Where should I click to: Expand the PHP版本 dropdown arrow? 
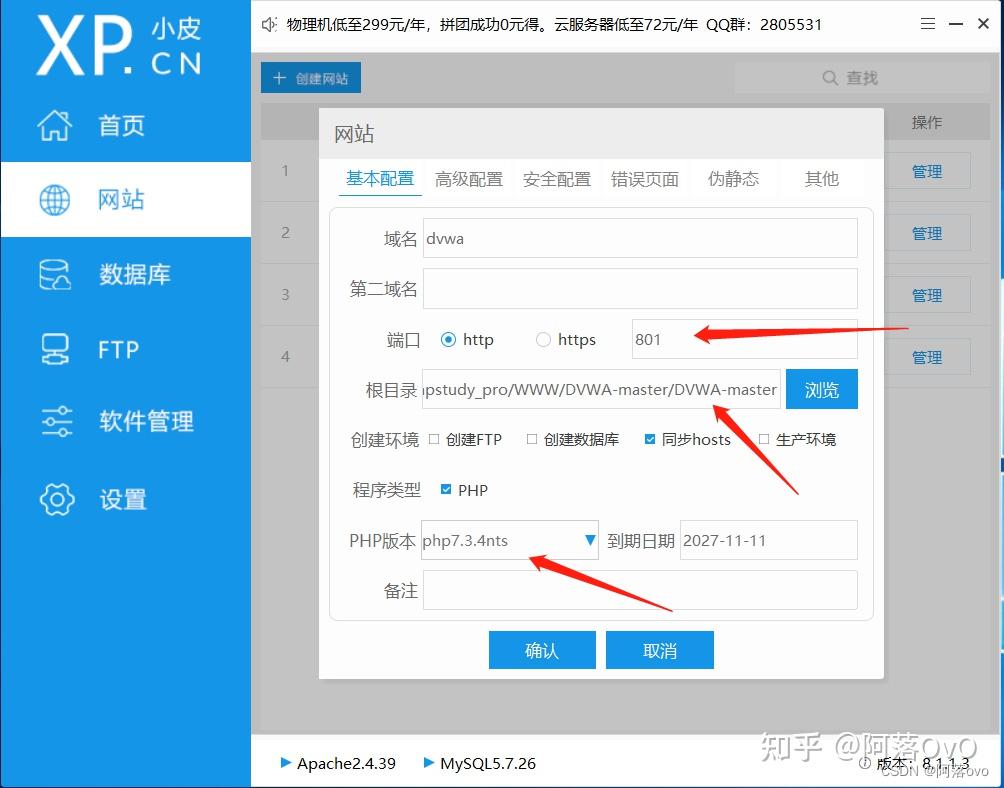pos(590,540)
